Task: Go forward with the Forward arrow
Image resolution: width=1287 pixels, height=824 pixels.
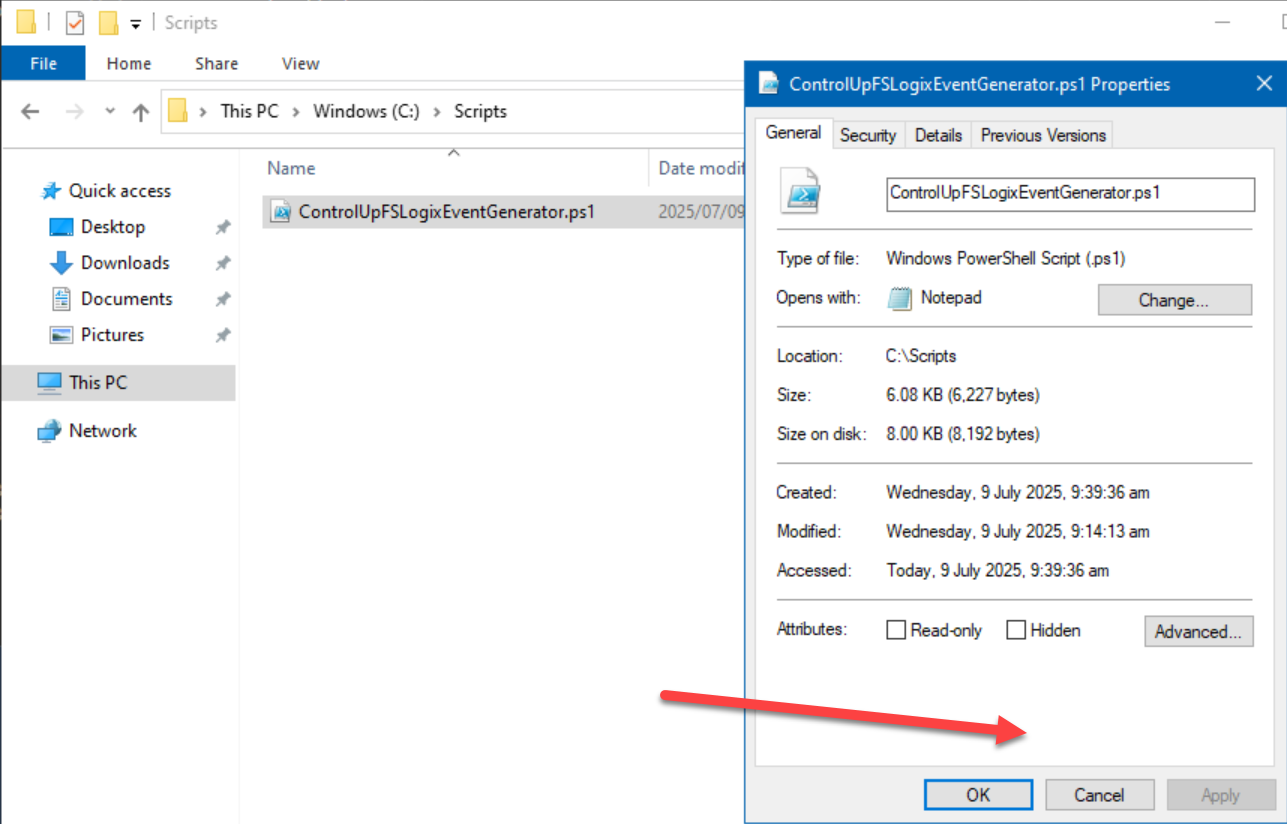Action: [74, 112]
